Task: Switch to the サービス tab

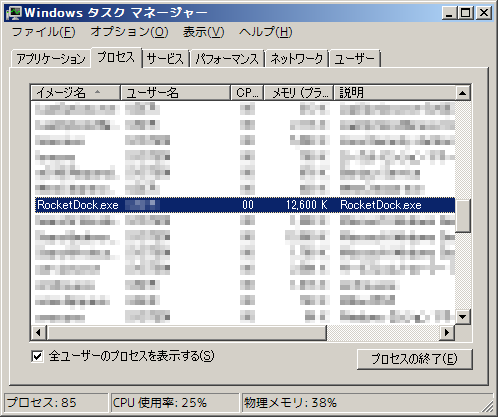Action: 165,59
